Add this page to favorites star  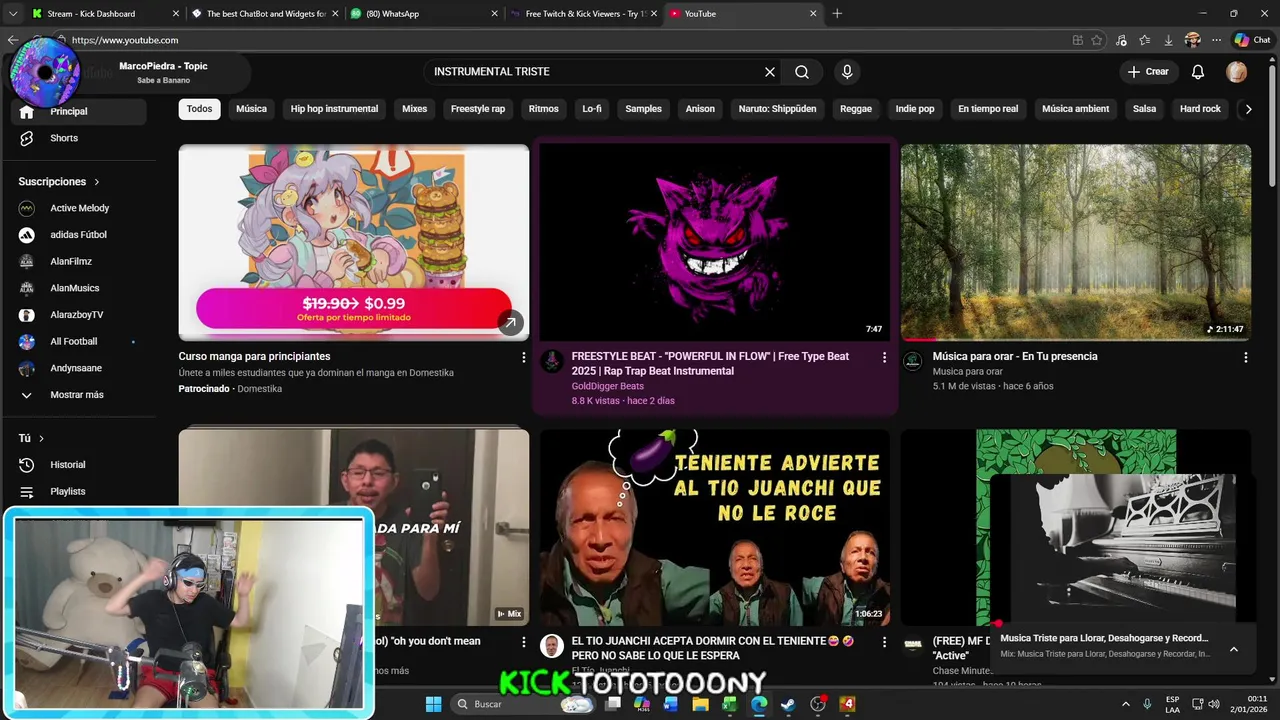click(x=1097, y=40)
